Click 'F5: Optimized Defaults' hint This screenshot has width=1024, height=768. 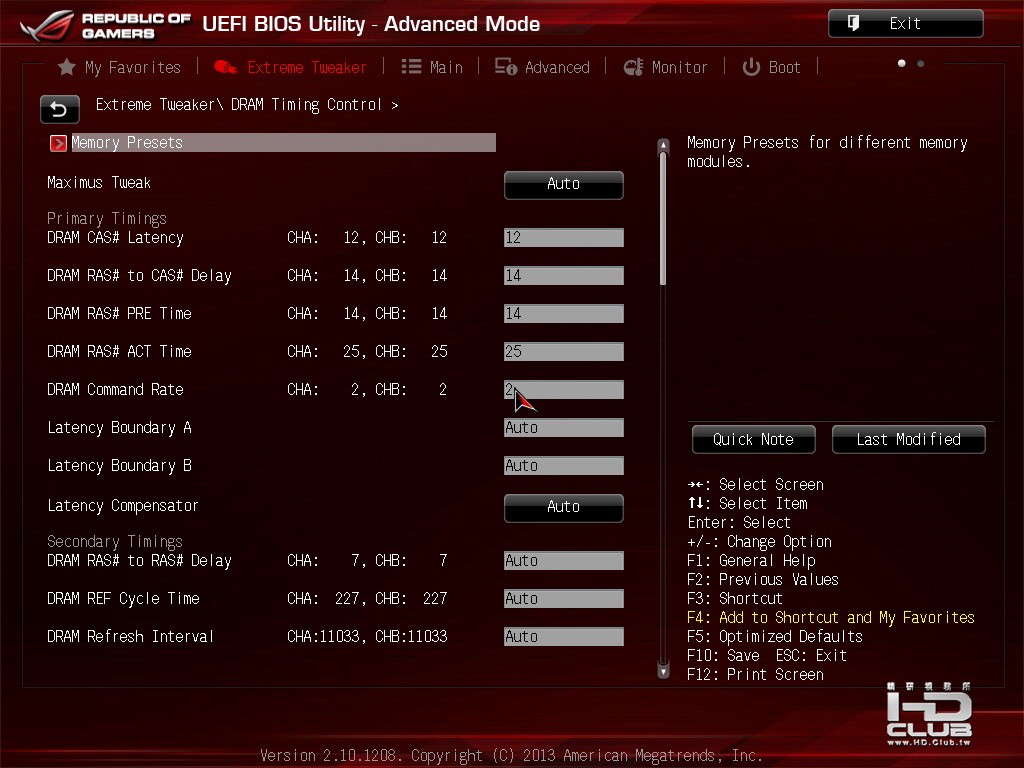[x=775, y=637]
